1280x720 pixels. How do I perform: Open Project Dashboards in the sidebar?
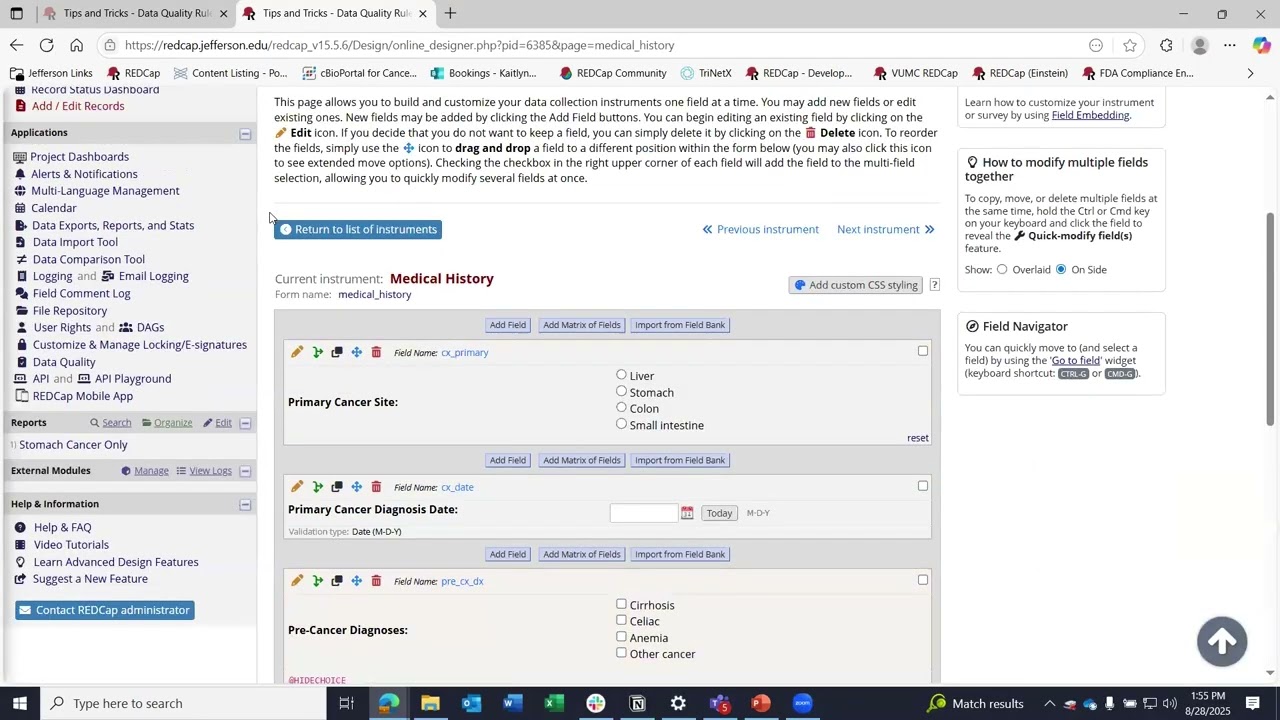click(79, 157)
